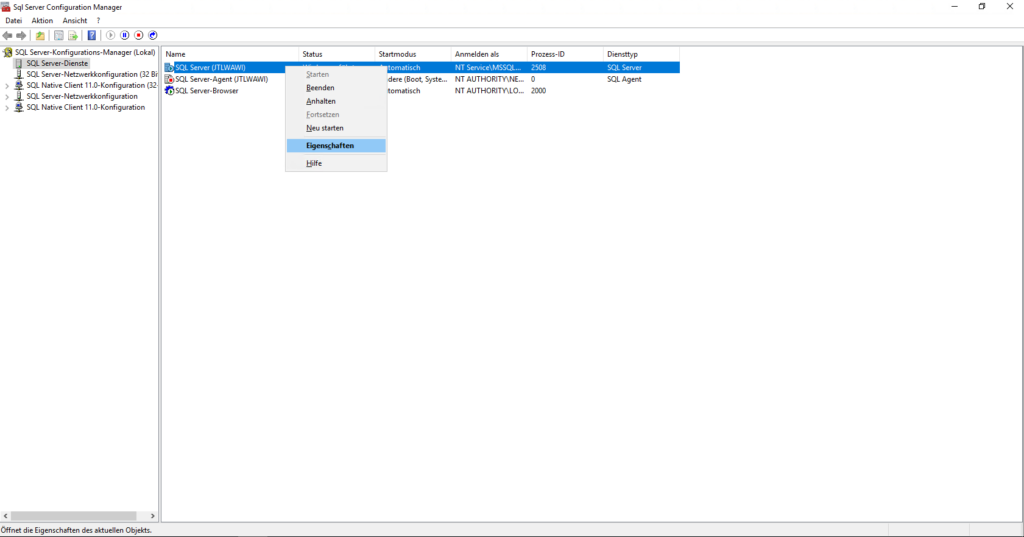
Task: Click the tree pane scroll-right arrow
Action: point(153,516)
